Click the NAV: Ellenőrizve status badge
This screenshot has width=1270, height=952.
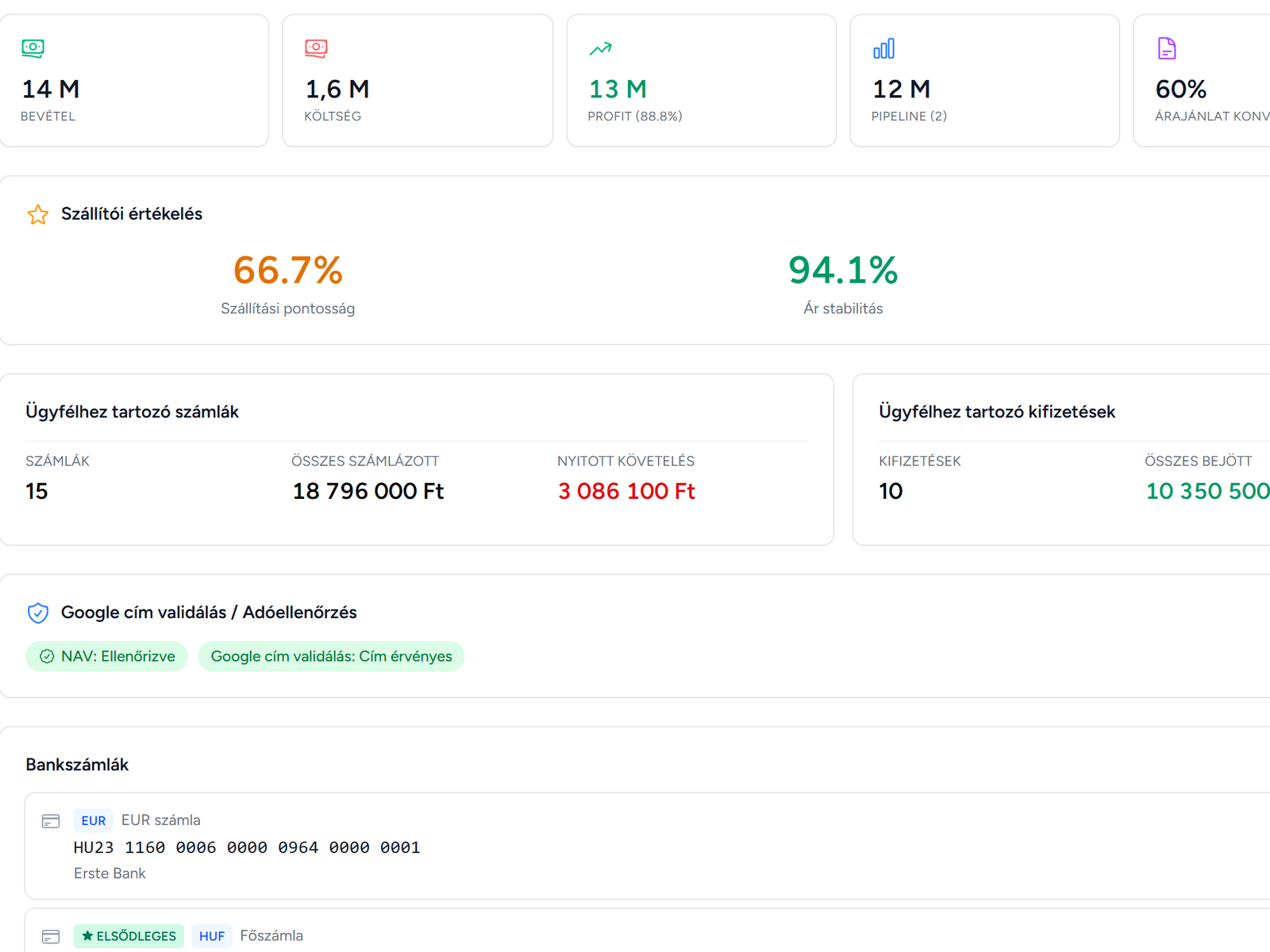point(106,656)
